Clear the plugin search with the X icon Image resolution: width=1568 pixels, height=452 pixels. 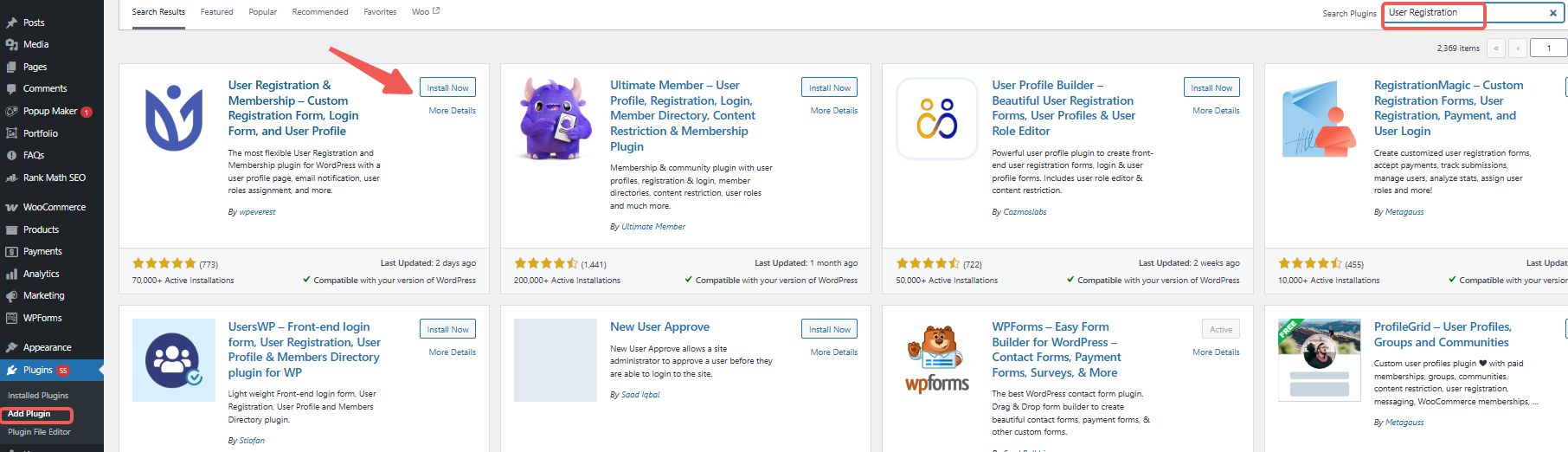coord(1552,13)
